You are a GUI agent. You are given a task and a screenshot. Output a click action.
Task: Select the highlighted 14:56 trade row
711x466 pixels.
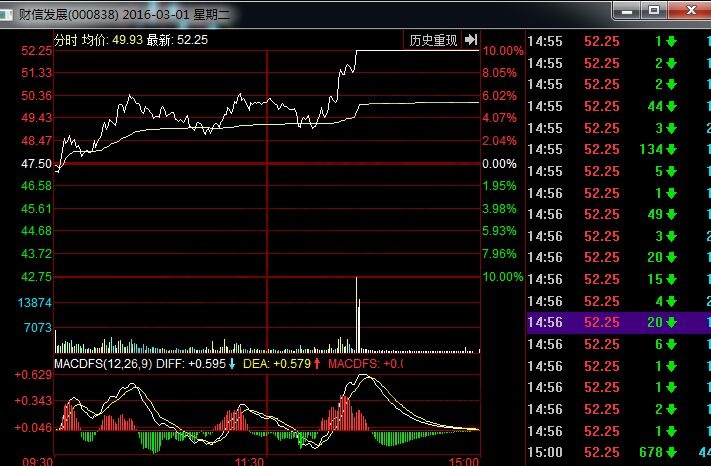[618, 322]
